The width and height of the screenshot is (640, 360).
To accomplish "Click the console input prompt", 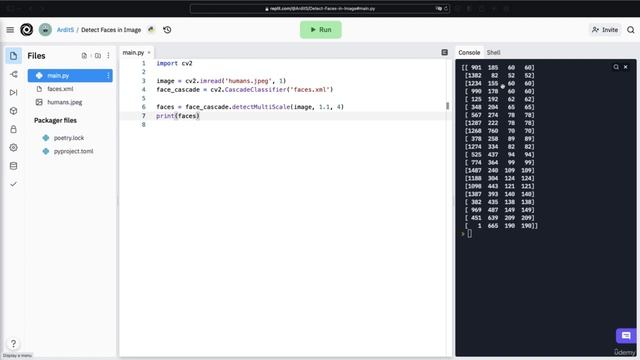I will point(469,233).
